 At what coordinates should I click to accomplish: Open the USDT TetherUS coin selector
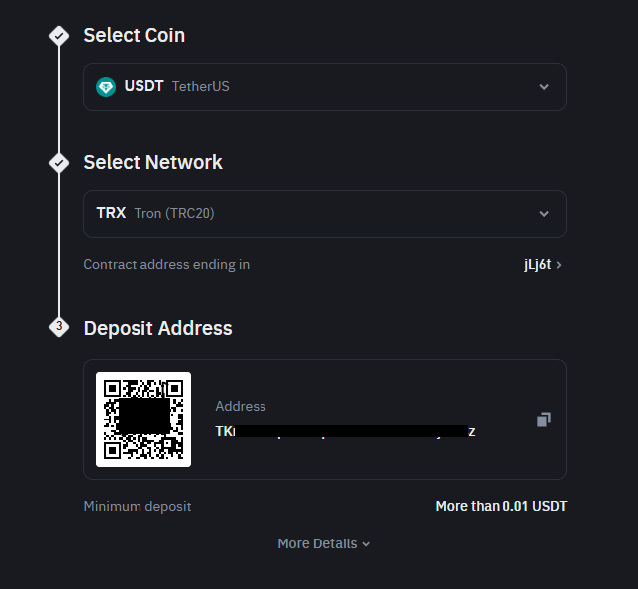324,87
